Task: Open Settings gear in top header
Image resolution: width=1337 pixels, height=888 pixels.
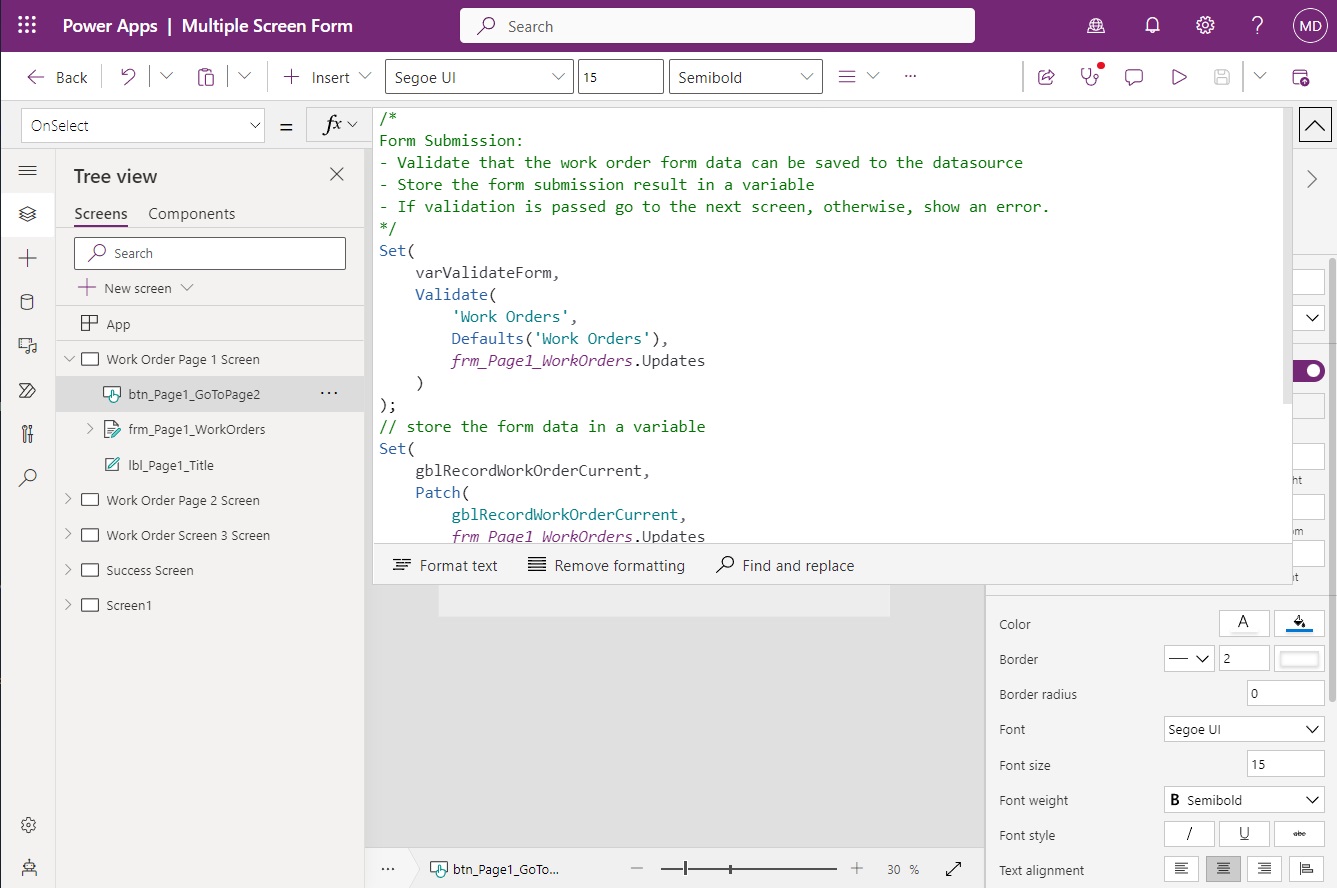Action: coord(1205,26)
